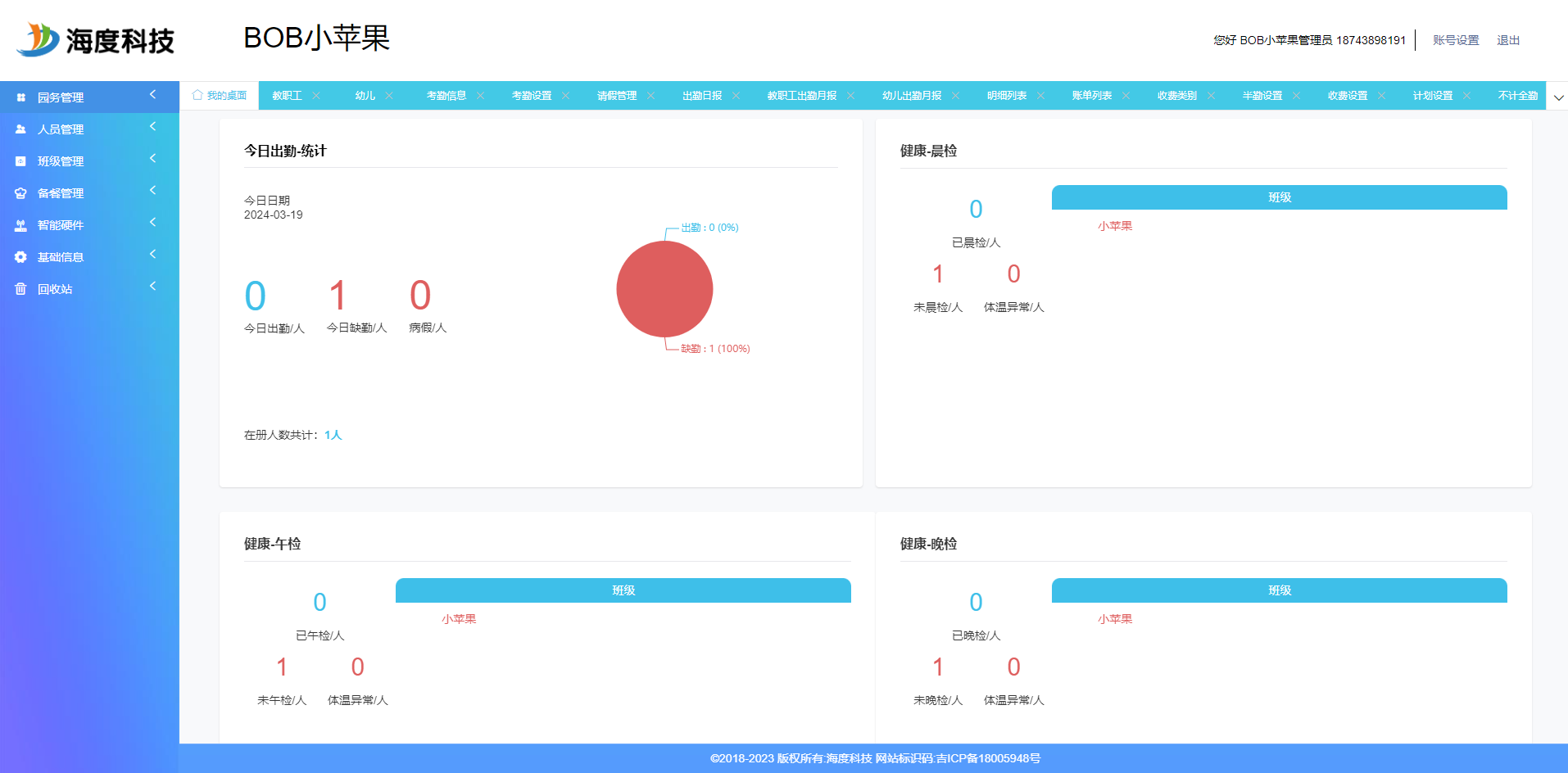The height and width of the screenshot is (773, 1568).
Task: Expand the 人员管理 menu chevron
Action: tap(152, 126)
